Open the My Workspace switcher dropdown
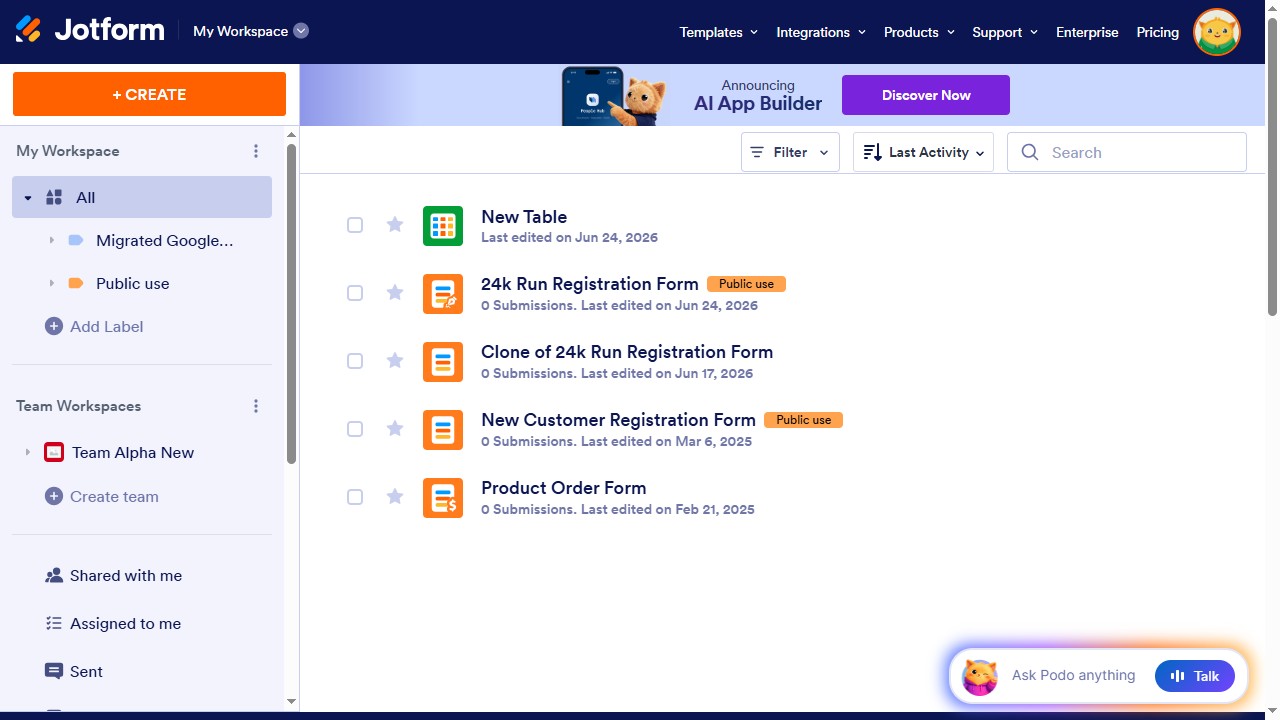The width and height of the screenshot is (1280, 720). click(251, 31)
